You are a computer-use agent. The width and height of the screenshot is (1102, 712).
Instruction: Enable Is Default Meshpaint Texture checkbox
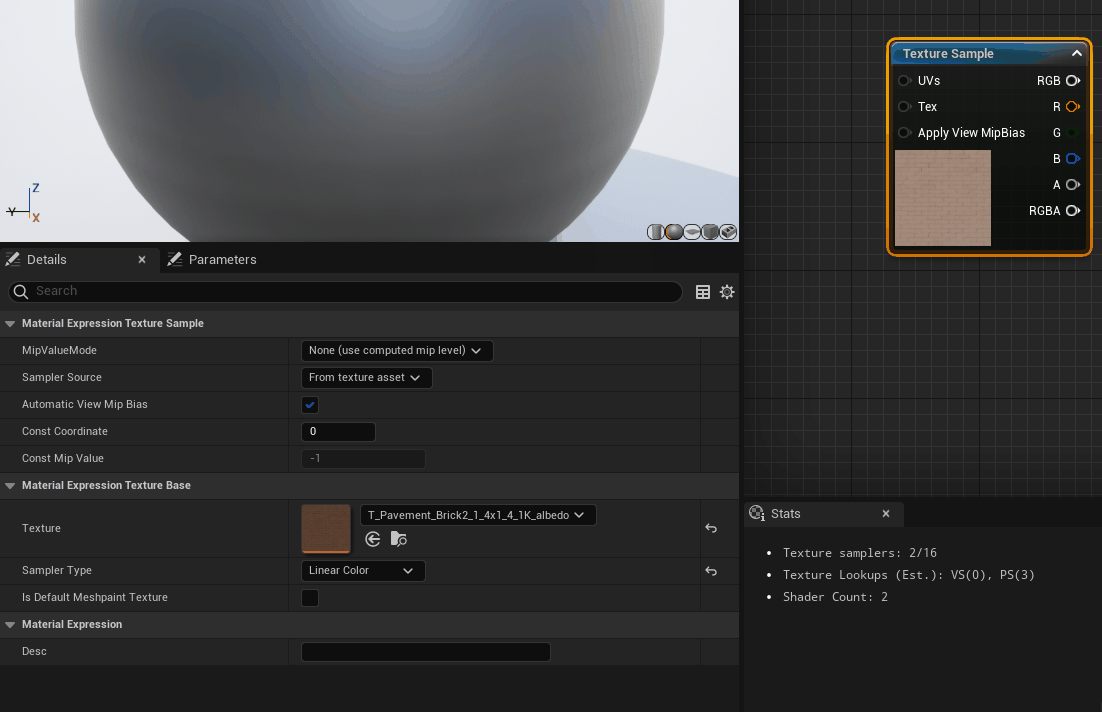pyautogui.click(x=310, y=597)
